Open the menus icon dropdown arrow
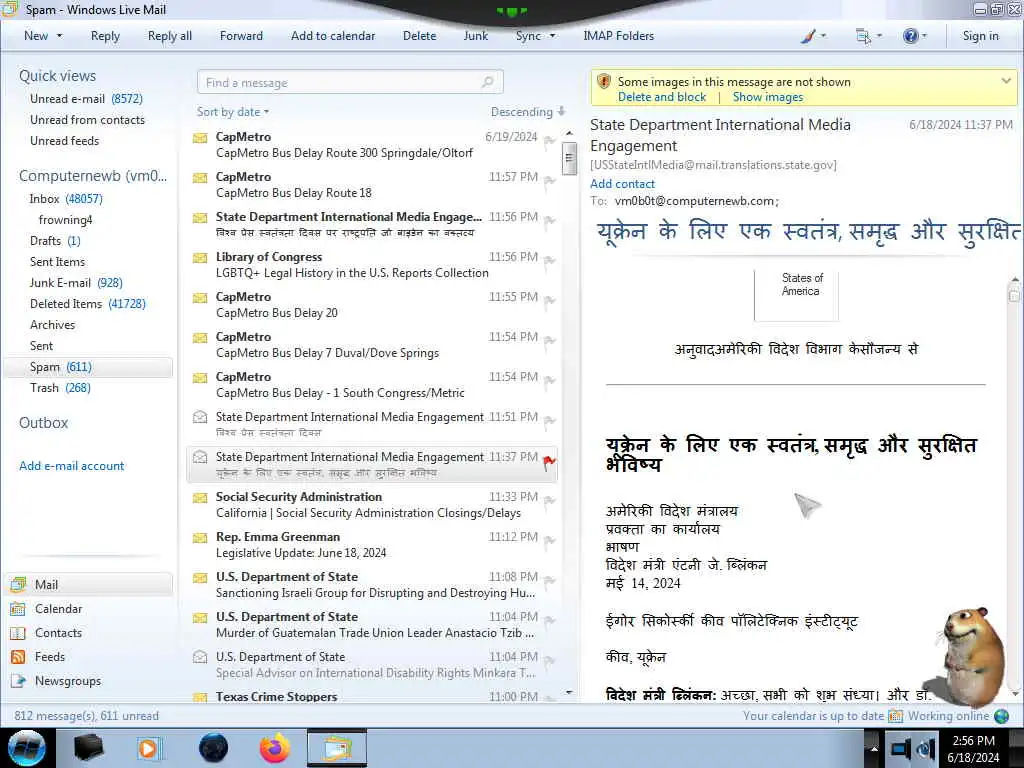This screenshot has width=1024, height=768. [x=879, y=37]
